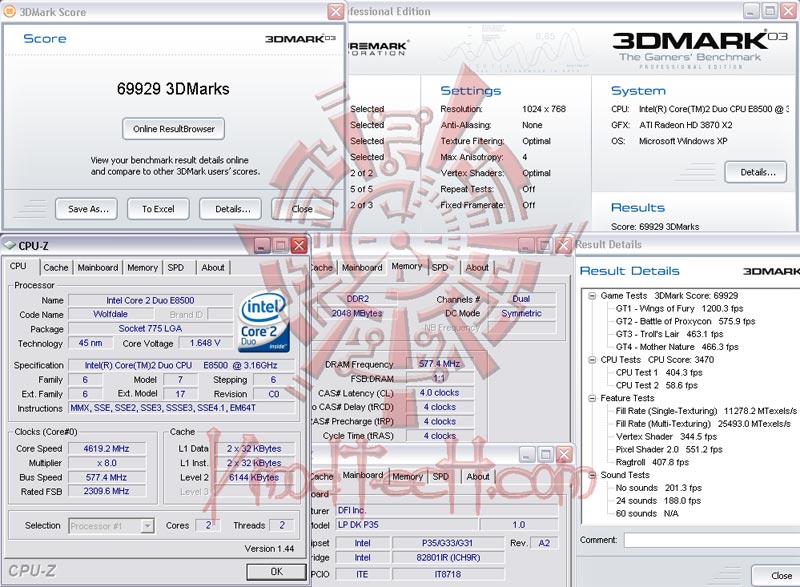Close the front CPU-Z window with X
The height and width of the screenshot is (587, 800).
click(x=299, y=246)
